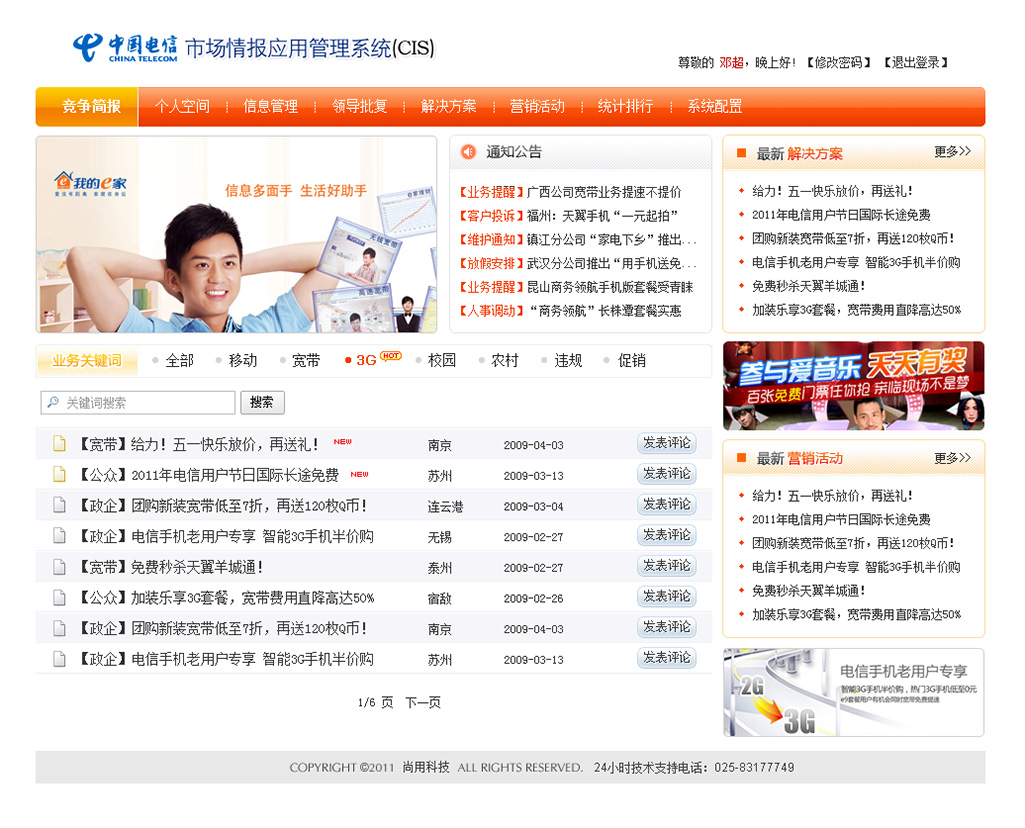The width and height of the screenshot is (1025, 828).
Task: Click the magnifier icon in keyword search
Action: click(x=52, y=403)
